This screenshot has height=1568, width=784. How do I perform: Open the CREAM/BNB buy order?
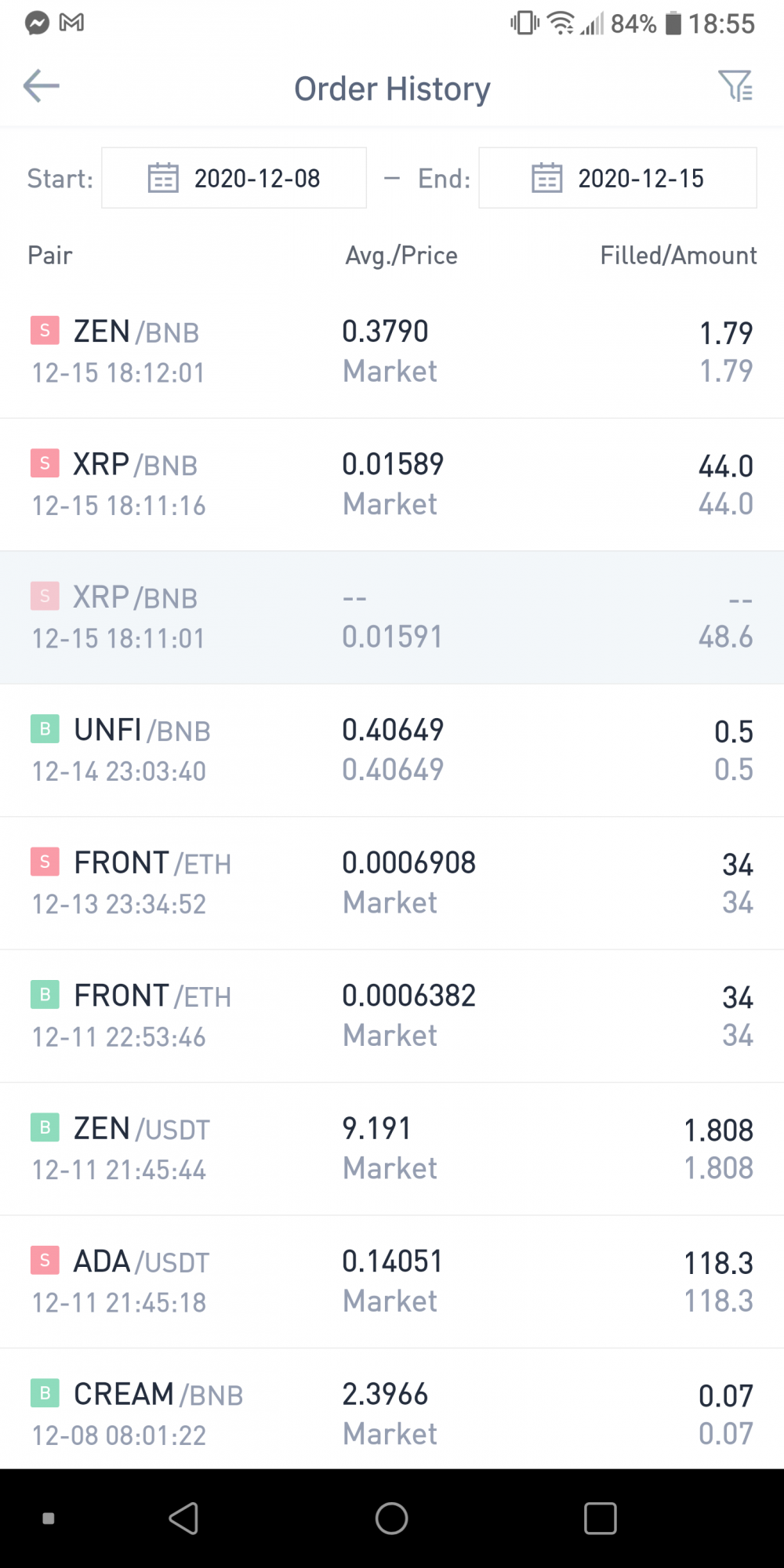coord(392,1409)
